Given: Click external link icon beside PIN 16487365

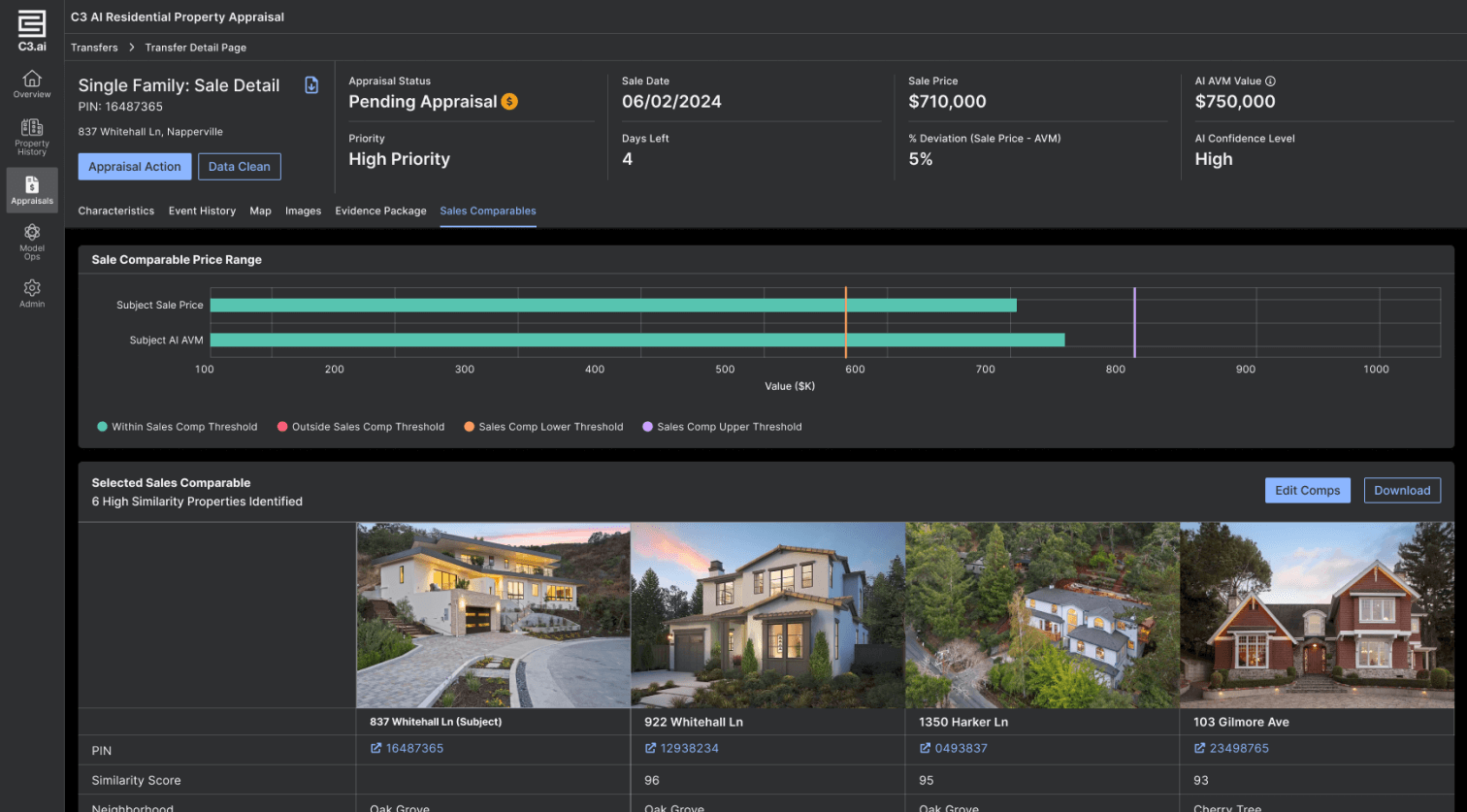Looking at the screenshot, I should pos(375,748).
